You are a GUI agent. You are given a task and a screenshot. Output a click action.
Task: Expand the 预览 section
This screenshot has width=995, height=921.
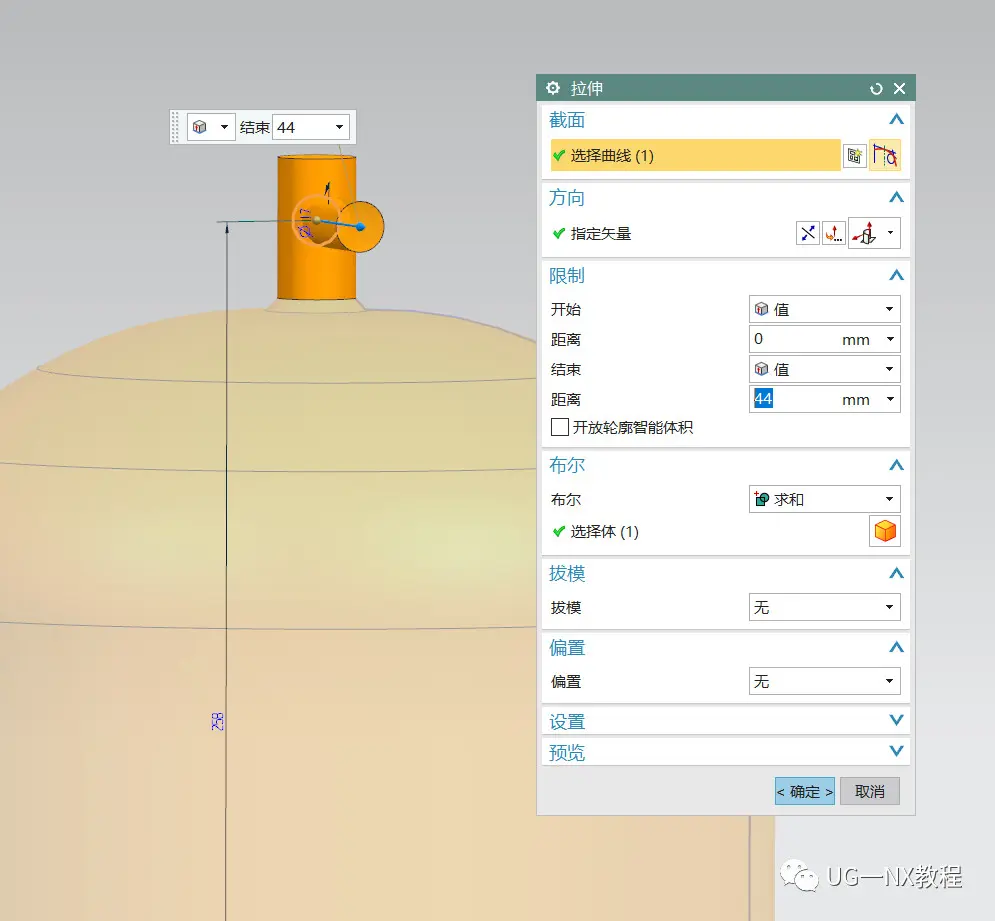pyautogui.click(x=896, y=751)
